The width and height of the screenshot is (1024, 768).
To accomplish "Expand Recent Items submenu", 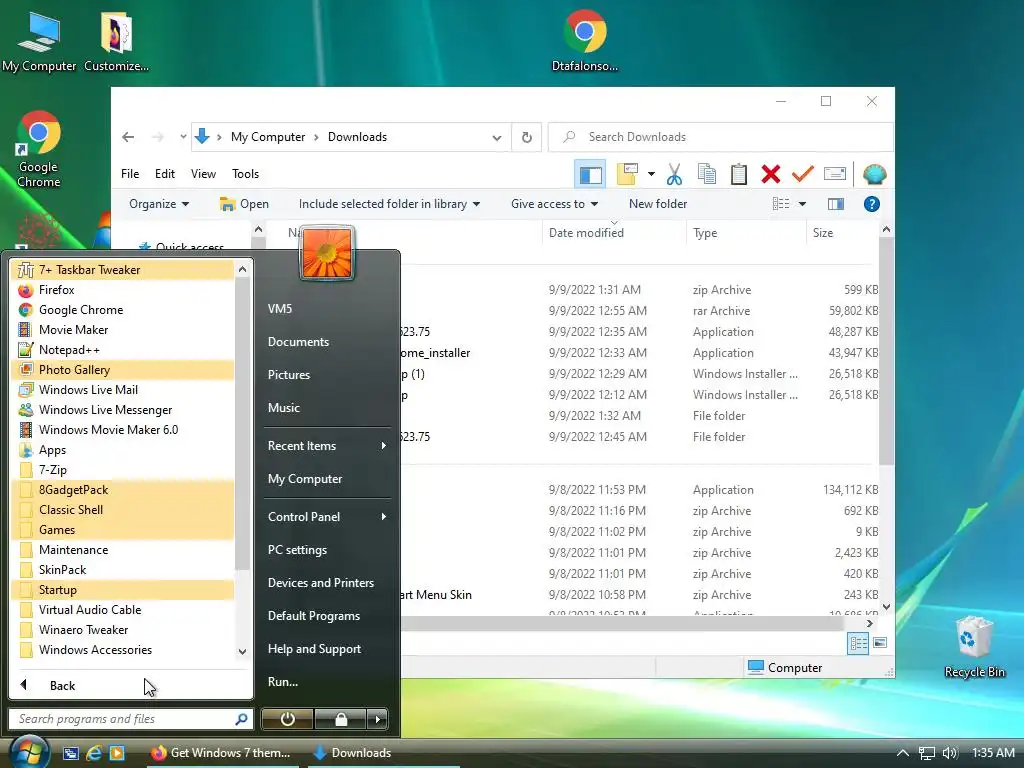I will click(x=327, y=446).
